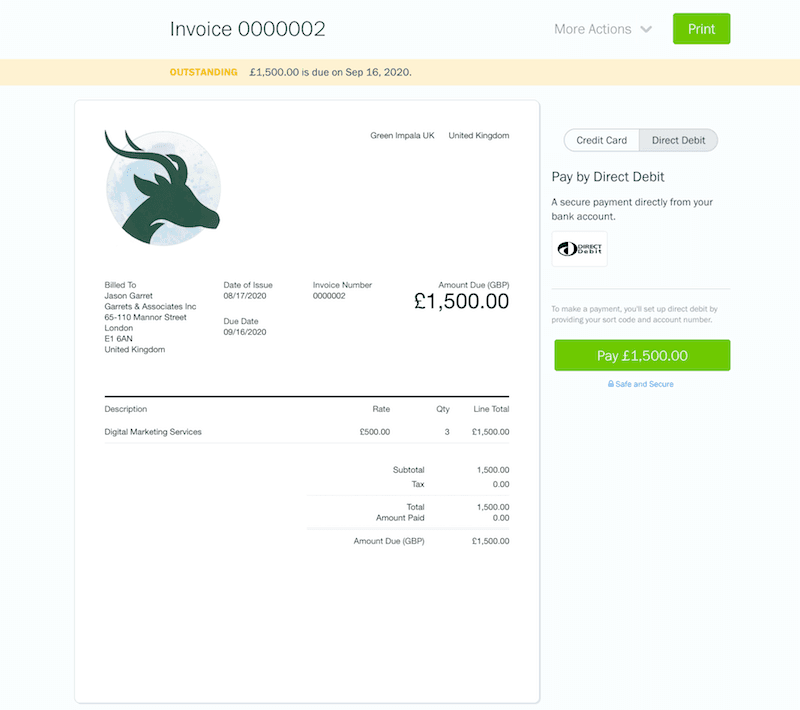Viewport: 800px width, 710px height.
Task: Click the Green Impala antelope logo
Action: coord(162,188)
